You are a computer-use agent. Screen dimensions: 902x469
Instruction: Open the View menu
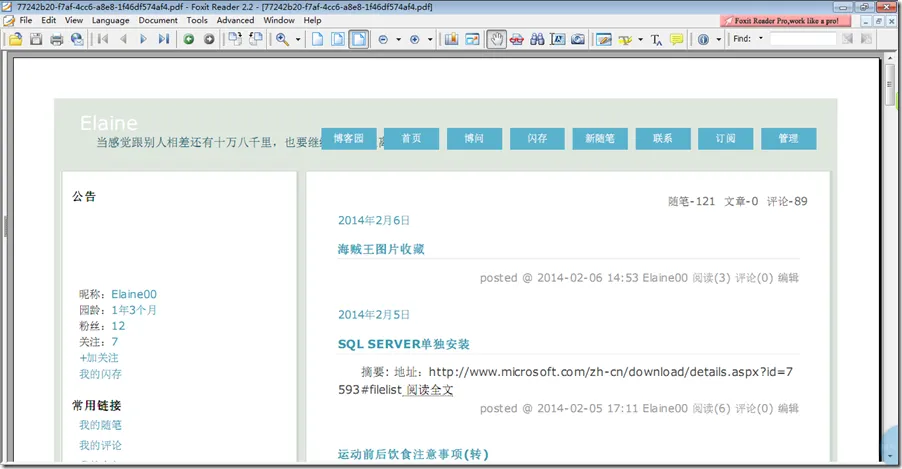(x=74, y=20)
